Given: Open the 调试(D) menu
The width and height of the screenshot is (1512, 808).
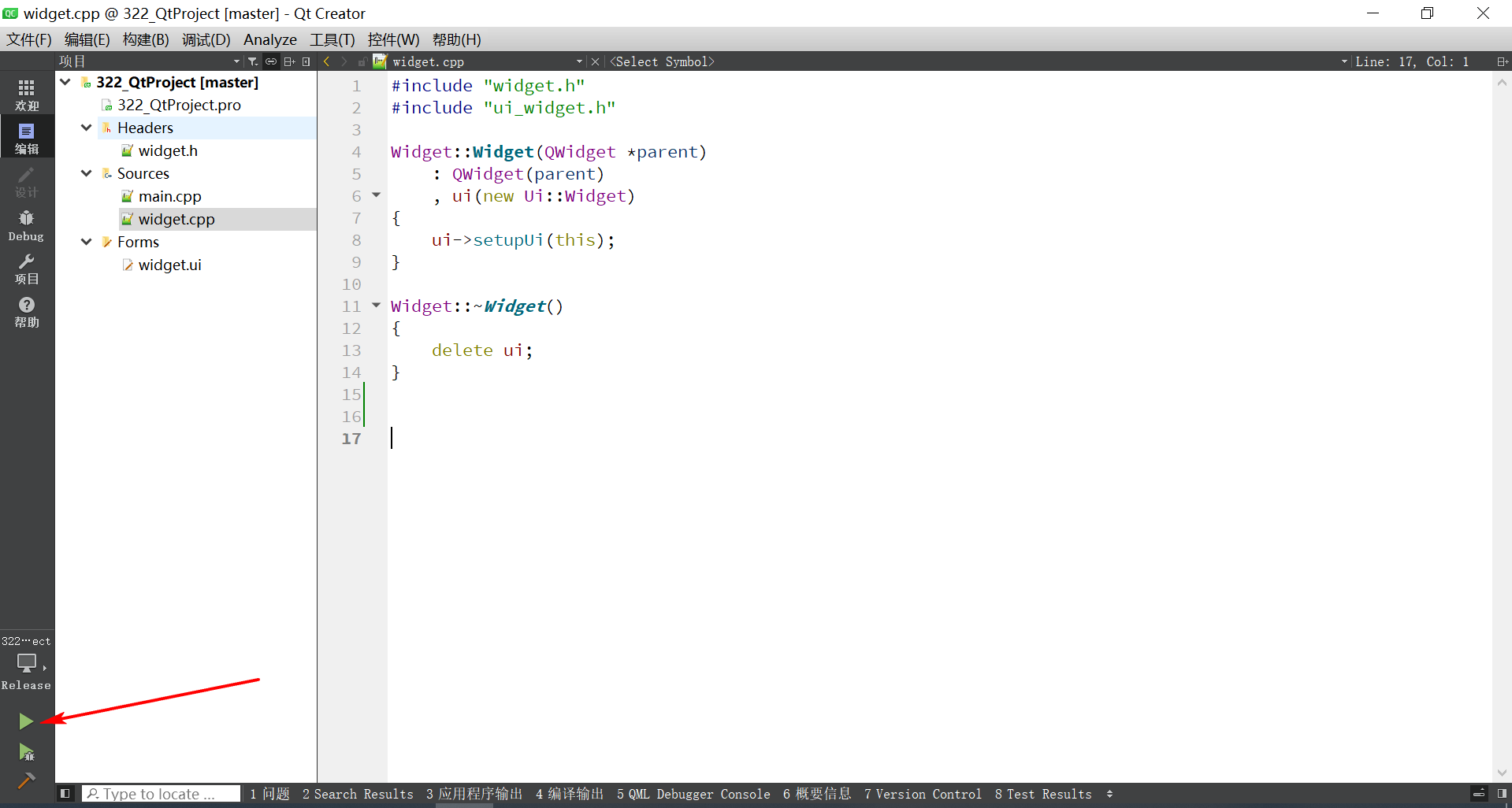Looking at the screenshot, I should click(x=206, y=39).
